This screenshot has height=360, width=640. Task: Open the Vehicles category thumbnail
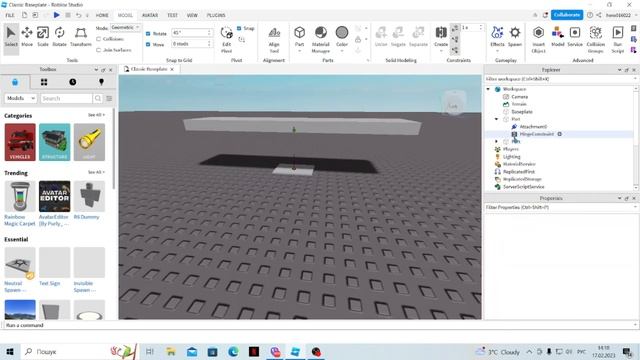pyautogui.click(x=20, y=142)
